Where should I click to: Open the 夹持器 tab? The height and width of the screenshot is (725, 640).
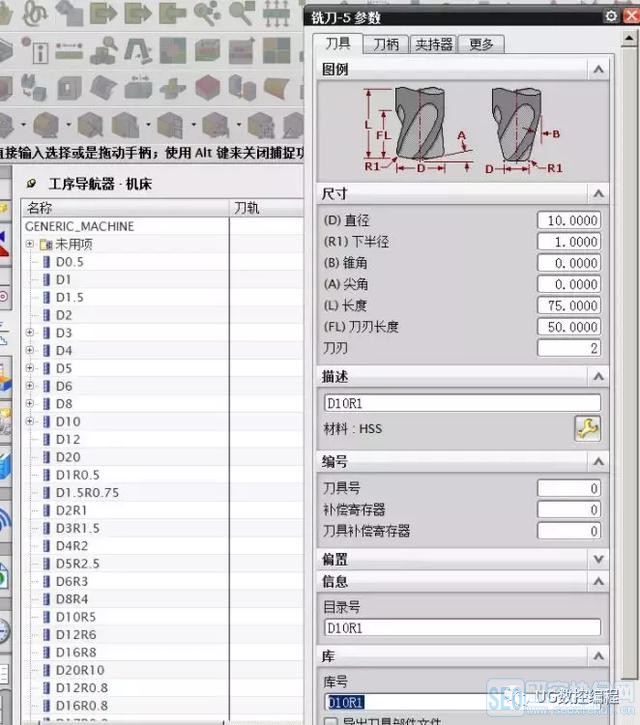(434, 44)
